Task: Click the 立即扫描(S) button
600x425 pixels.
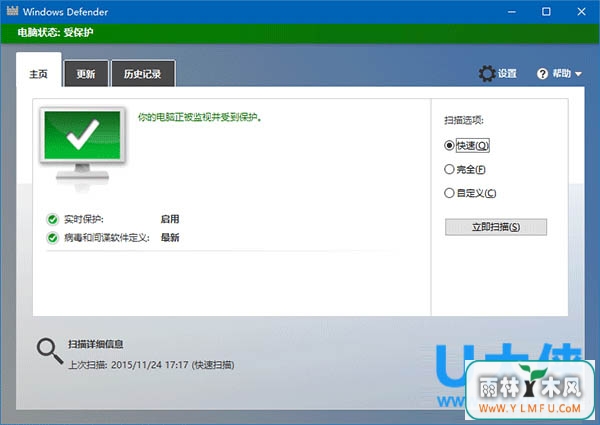Action: coord(496,227)
